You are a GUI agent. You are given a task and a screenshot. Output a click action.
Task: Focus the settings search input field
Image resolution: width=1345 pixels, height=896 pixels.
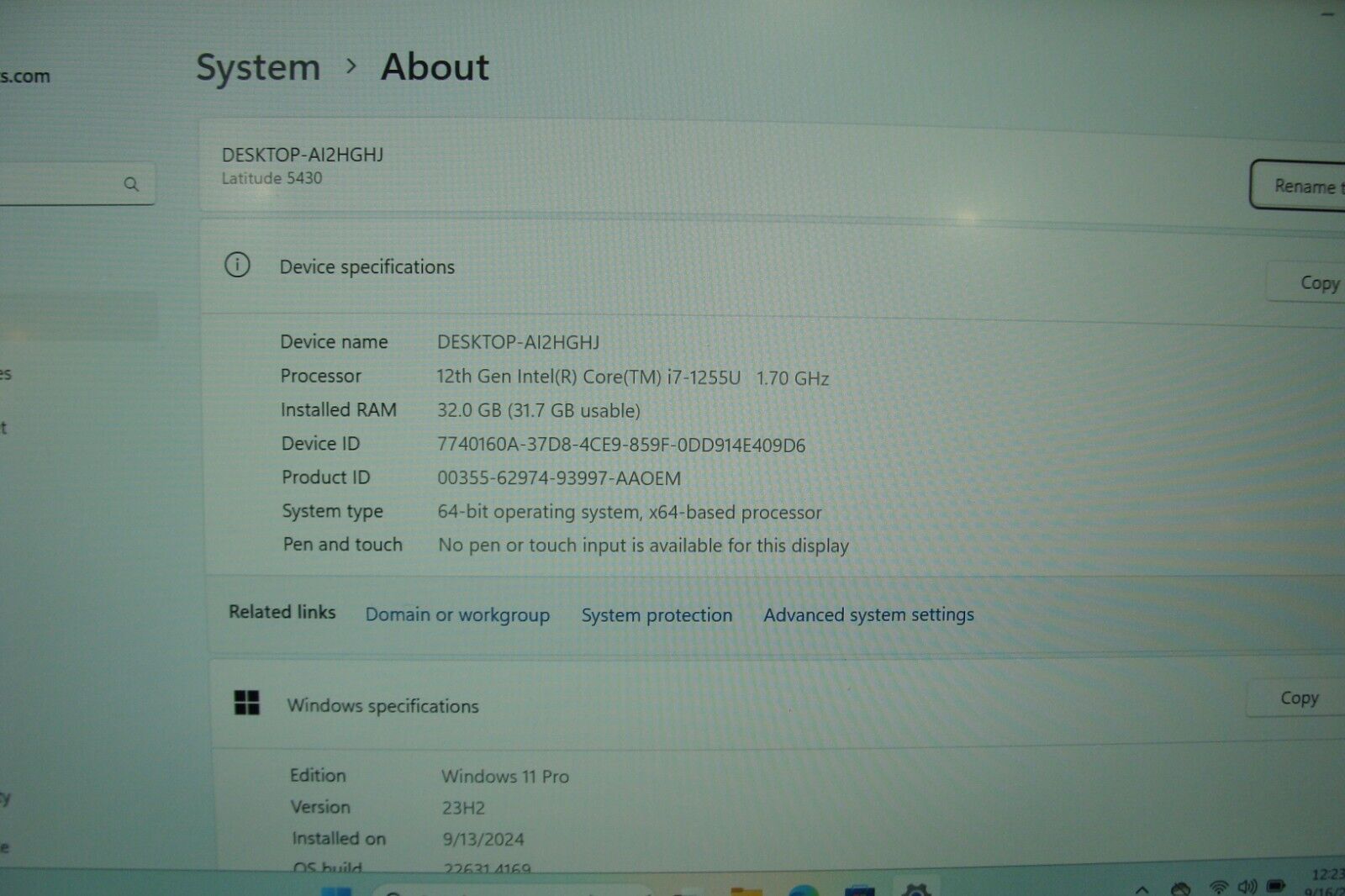click(77, 183)
